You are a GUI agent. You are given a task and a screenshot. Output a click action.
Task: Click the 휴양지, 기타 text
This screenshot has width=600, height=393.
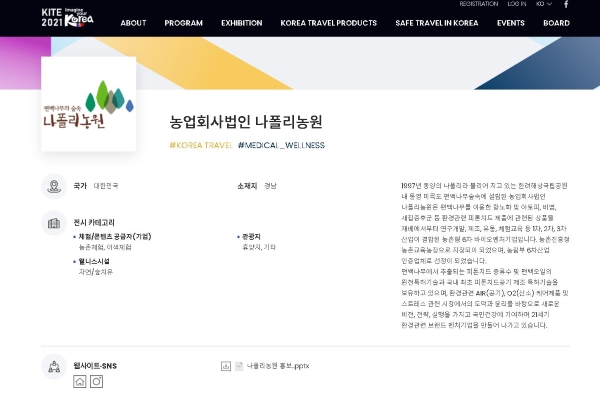[259, 247]
